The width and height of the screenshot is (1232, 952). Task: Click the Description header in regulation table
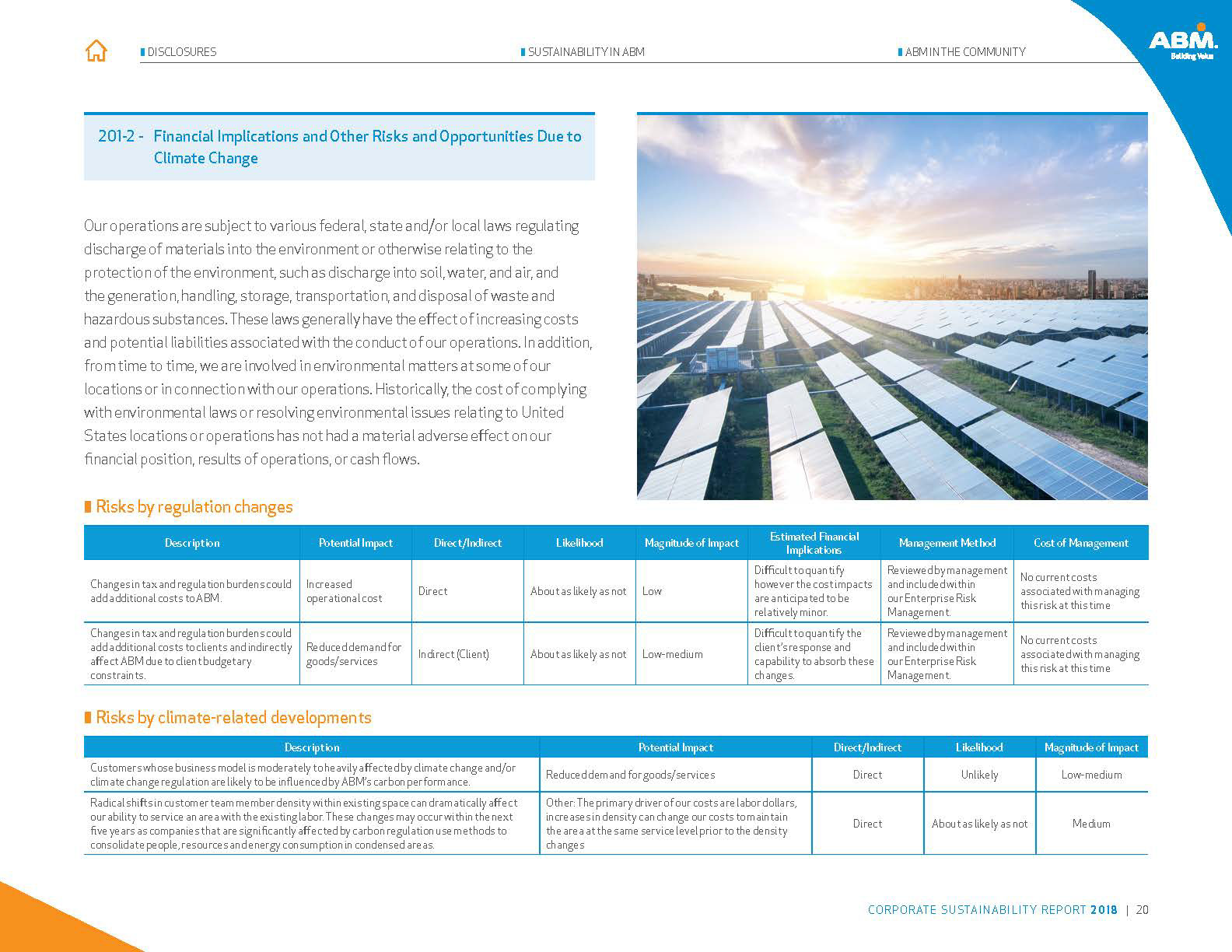192,543
